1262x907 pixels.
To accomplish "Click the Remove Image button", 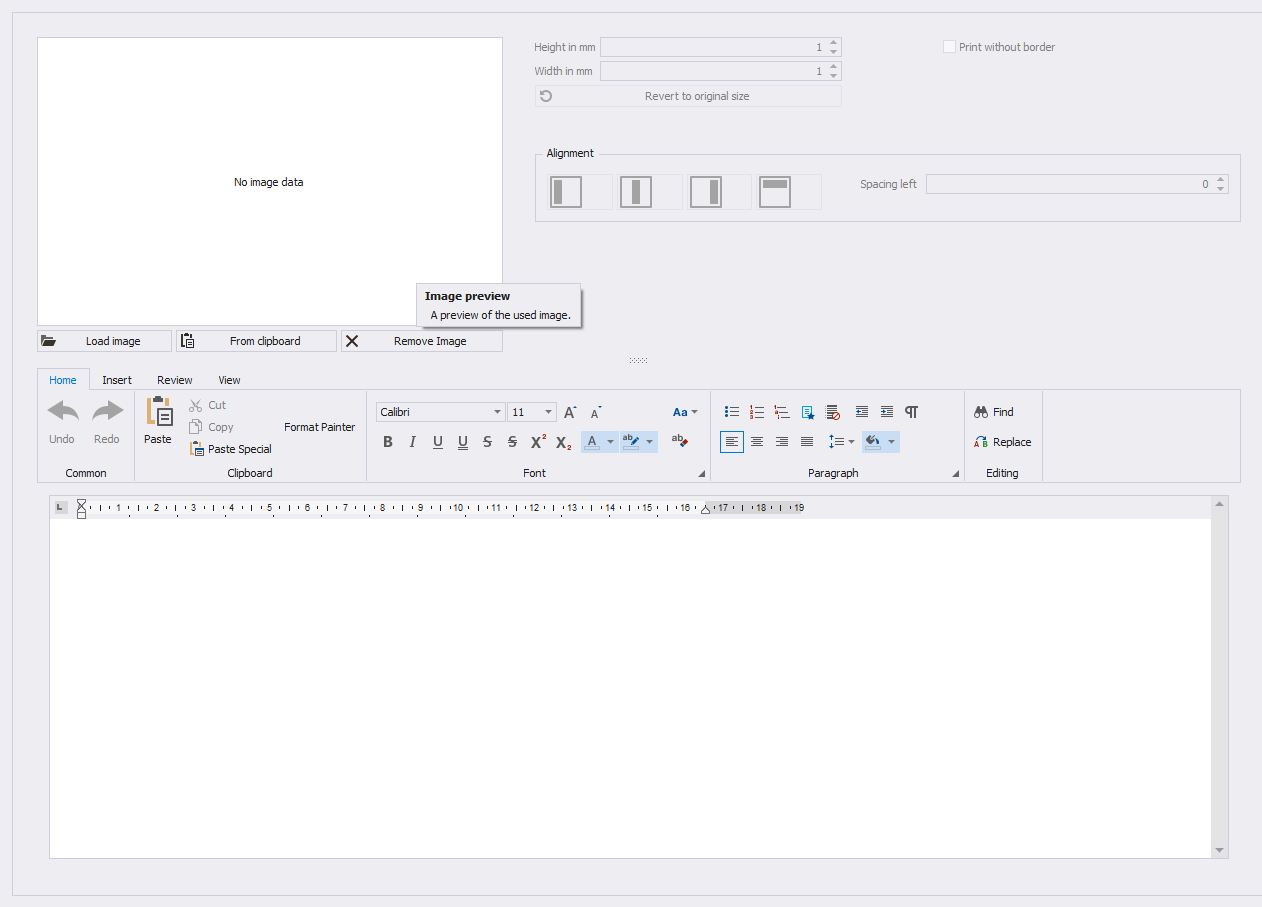I will (422, 341).
